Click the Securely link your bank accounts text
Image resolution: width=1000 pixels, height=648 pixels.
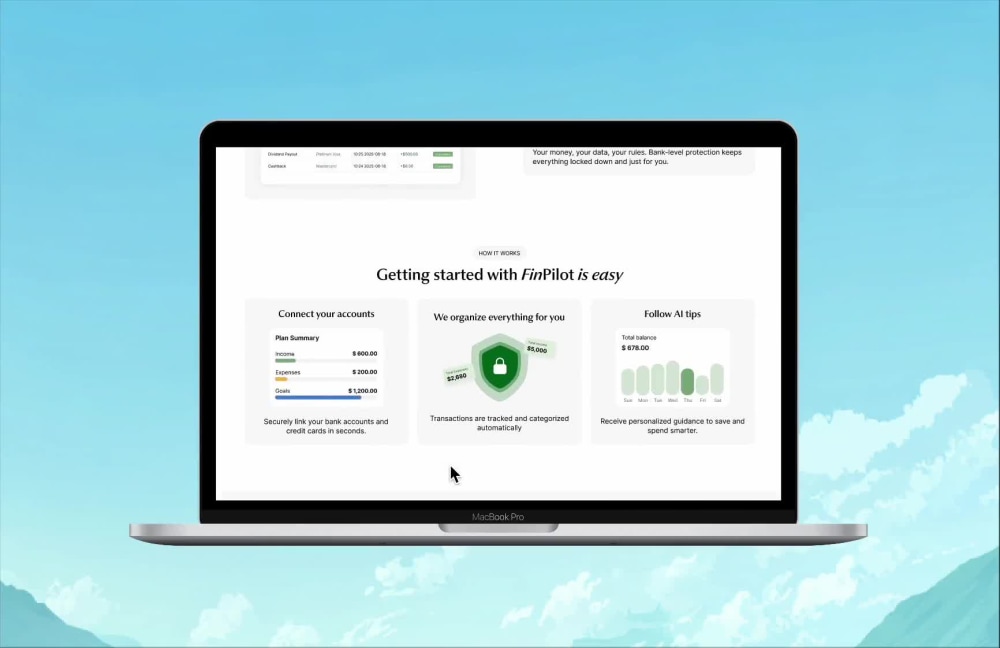pyautogui.click(x=326, y=426)
